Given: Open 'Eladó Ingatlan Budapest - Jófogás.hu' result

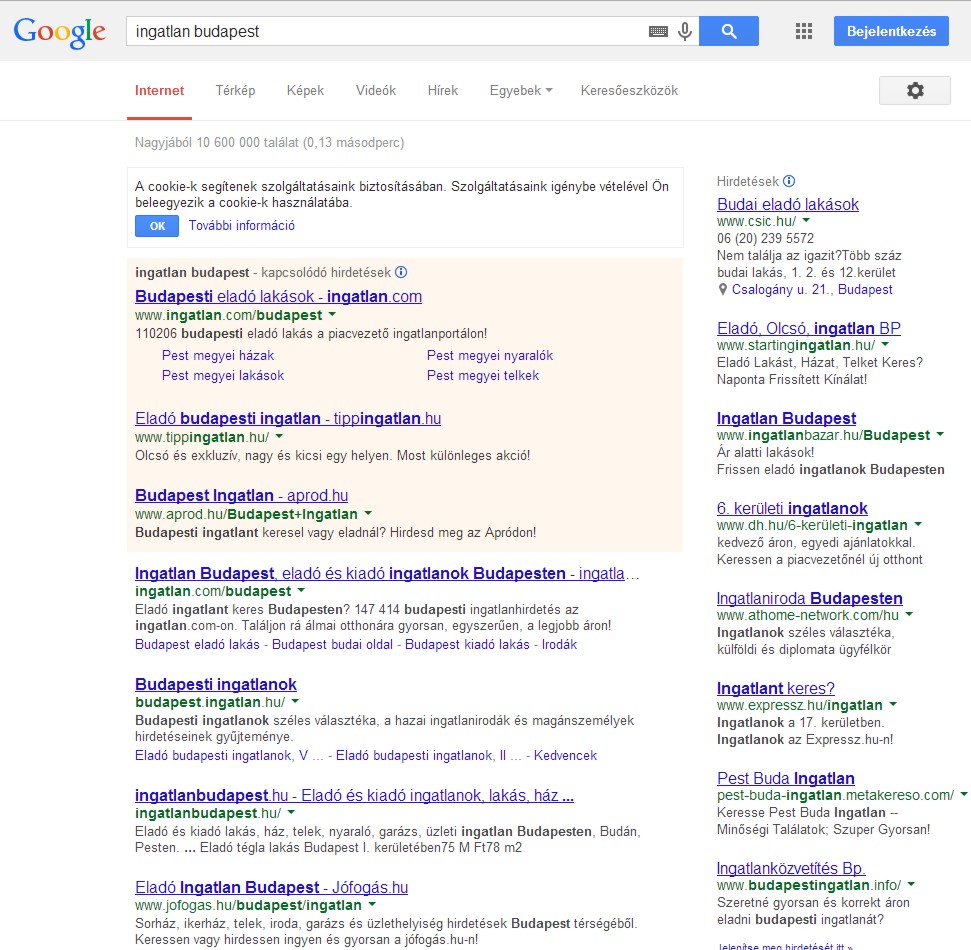Looking at the screenshot, I should (x=272, y=887).
